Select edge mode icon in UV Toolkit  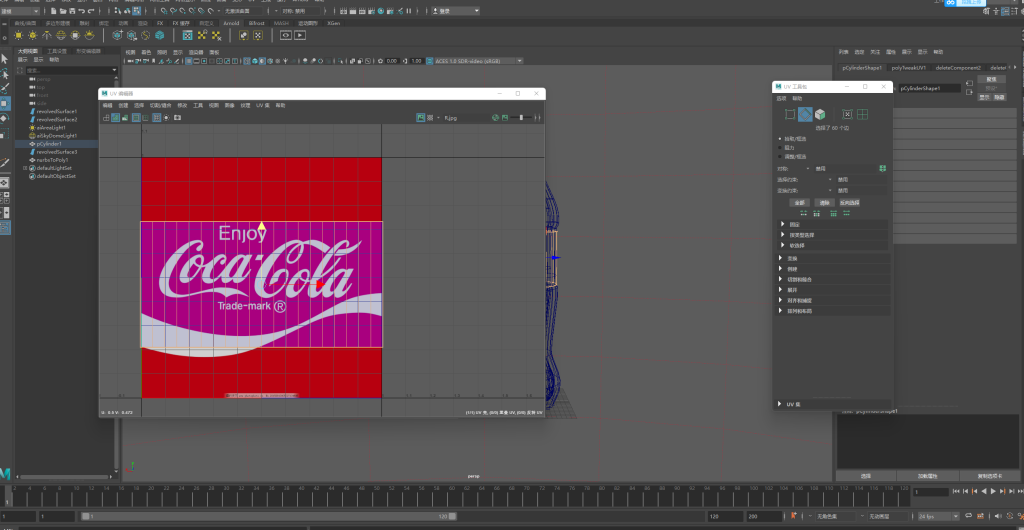pyautogui.click(x=805, y=114)
